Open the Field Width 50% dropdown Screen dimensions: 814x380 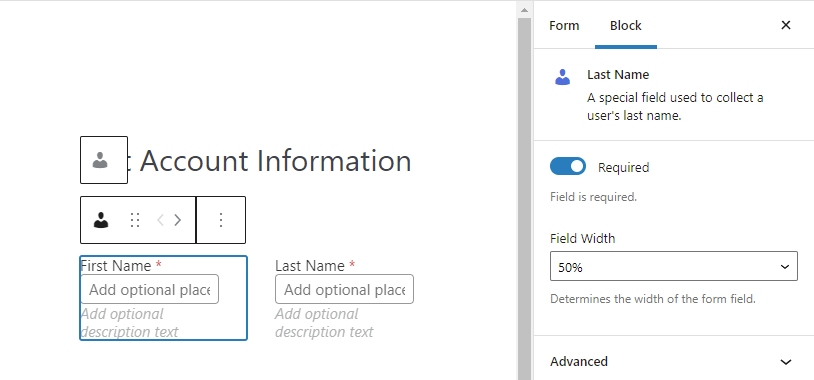673,266
